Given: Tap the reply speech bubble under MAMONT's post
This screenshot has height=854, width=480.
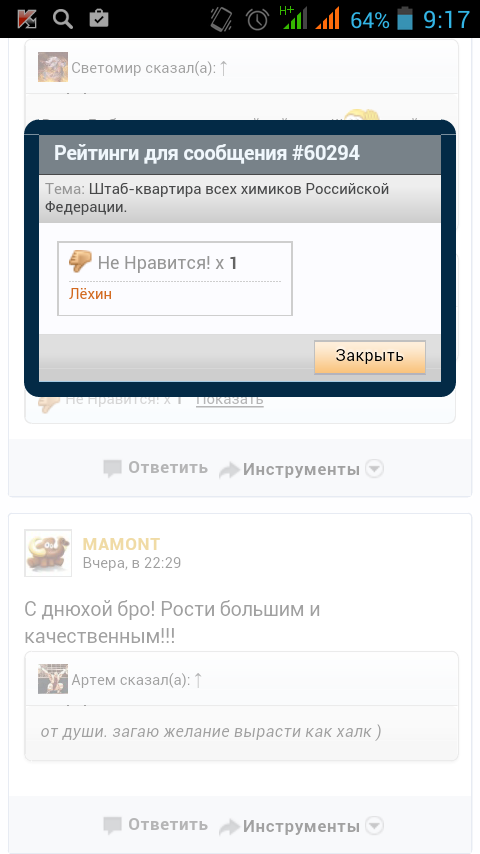Looking at the screenshot, I should point(113,826).
